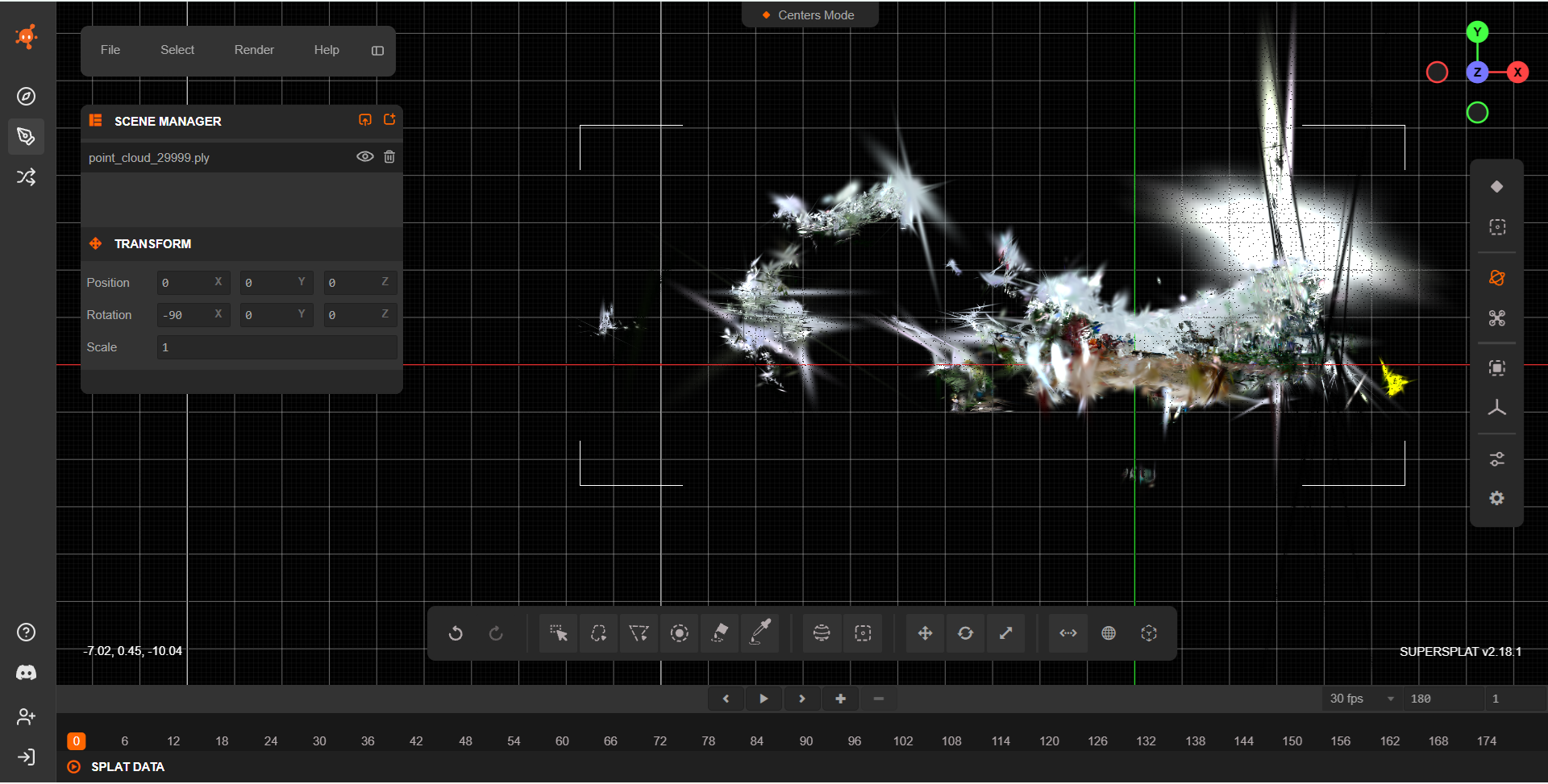Viewport: 1548px width, 784px height.
Task: Select the polygon selection tool
Action: point(639,633)
